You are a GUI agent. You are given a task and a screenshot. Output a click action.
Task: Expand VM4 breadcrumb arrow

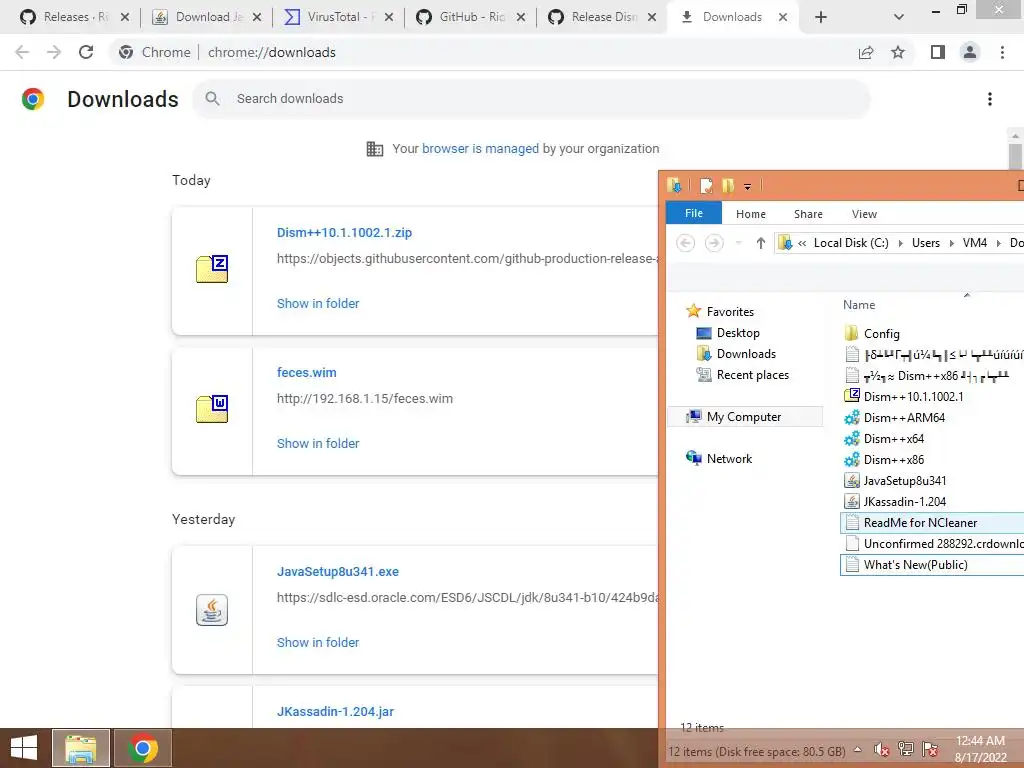pos(998,243)
